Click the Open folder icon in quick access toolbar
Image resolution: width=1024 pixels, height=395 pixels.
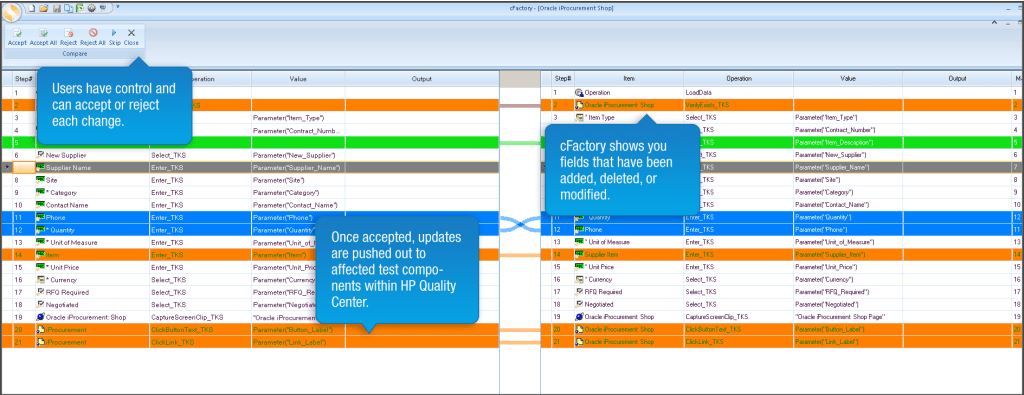pos(43,8)
